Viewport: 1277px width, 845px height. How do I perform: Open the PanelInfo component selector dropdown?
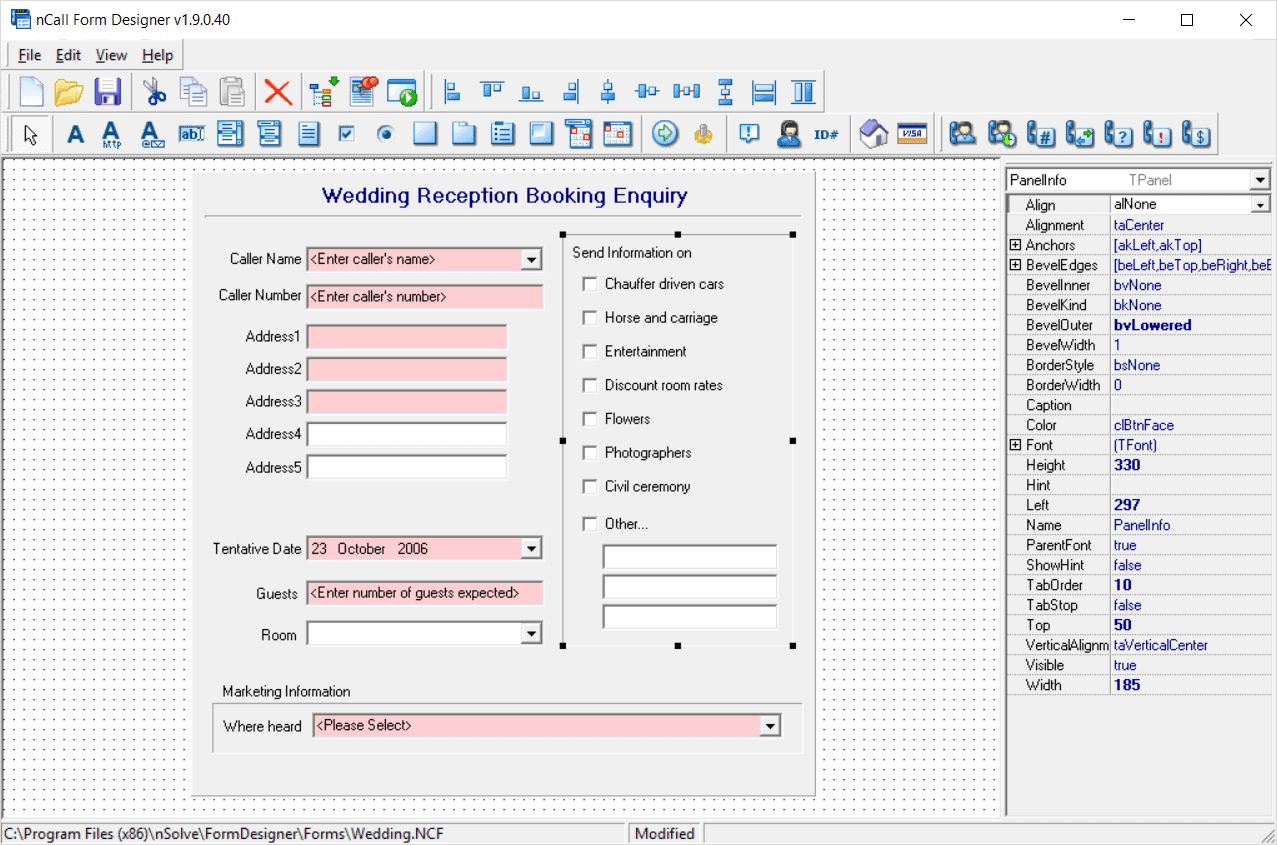pyautogui.click(x=1260, y=181)
